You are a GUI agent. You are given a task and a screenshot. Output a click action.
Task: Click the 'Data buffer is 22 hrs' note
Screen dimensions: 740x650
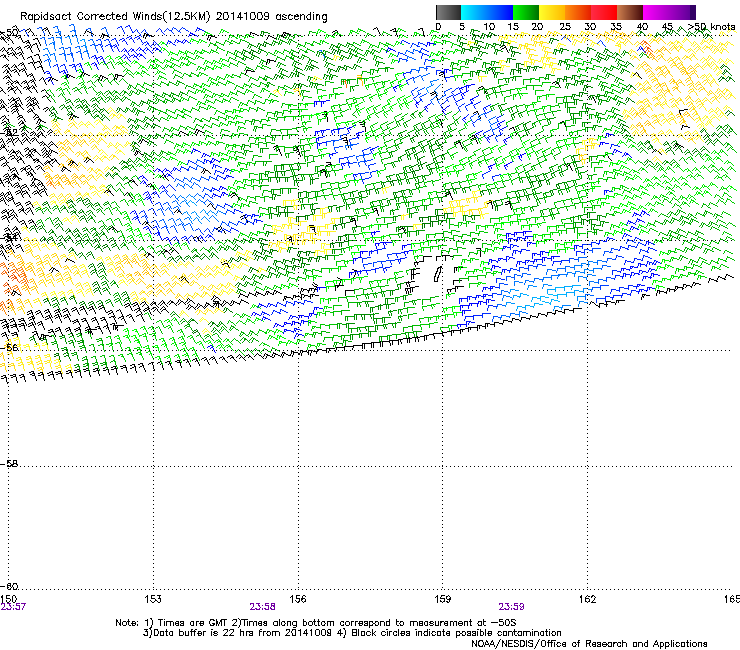click(x=237, y=633)
